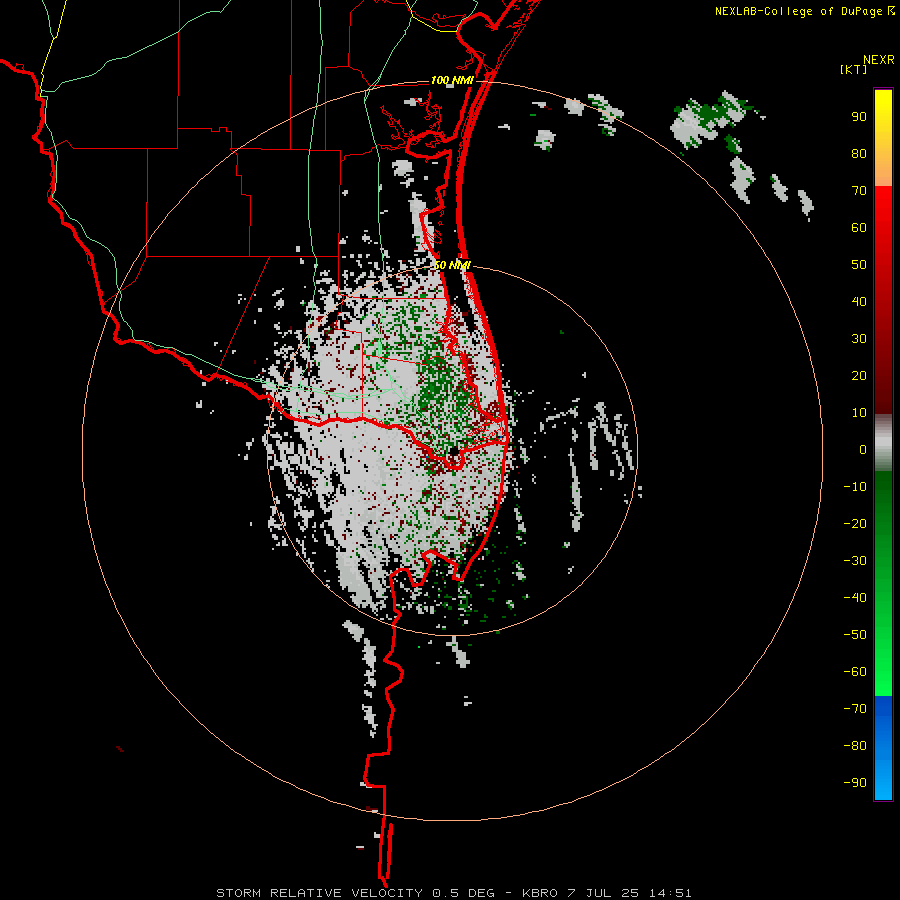Click the 60 value on the velocity scale
The height and width of the screenshot is (900, 900).
pos(859,228)
